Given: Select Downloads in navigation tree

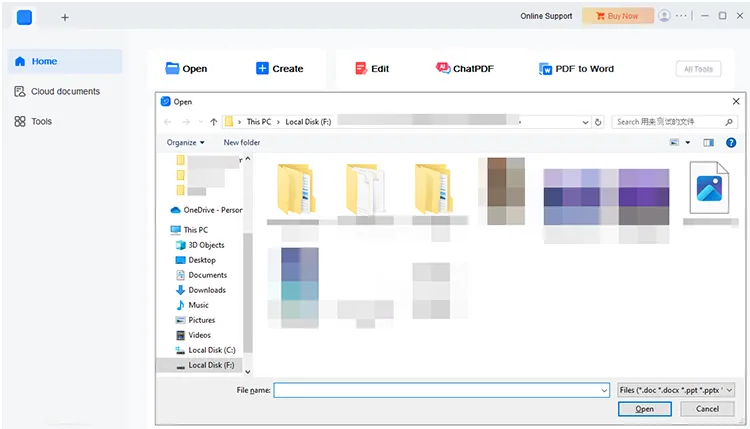Looking at the screenshot, I should click(x=200, y=290).
